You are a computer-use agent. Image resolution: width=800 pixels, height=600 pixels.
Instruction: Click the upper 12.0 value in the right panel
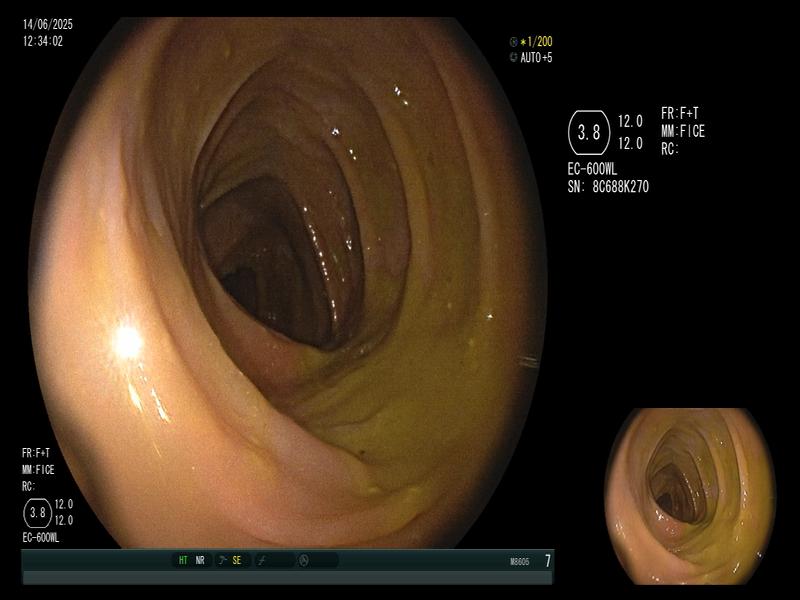coord(631,121)
